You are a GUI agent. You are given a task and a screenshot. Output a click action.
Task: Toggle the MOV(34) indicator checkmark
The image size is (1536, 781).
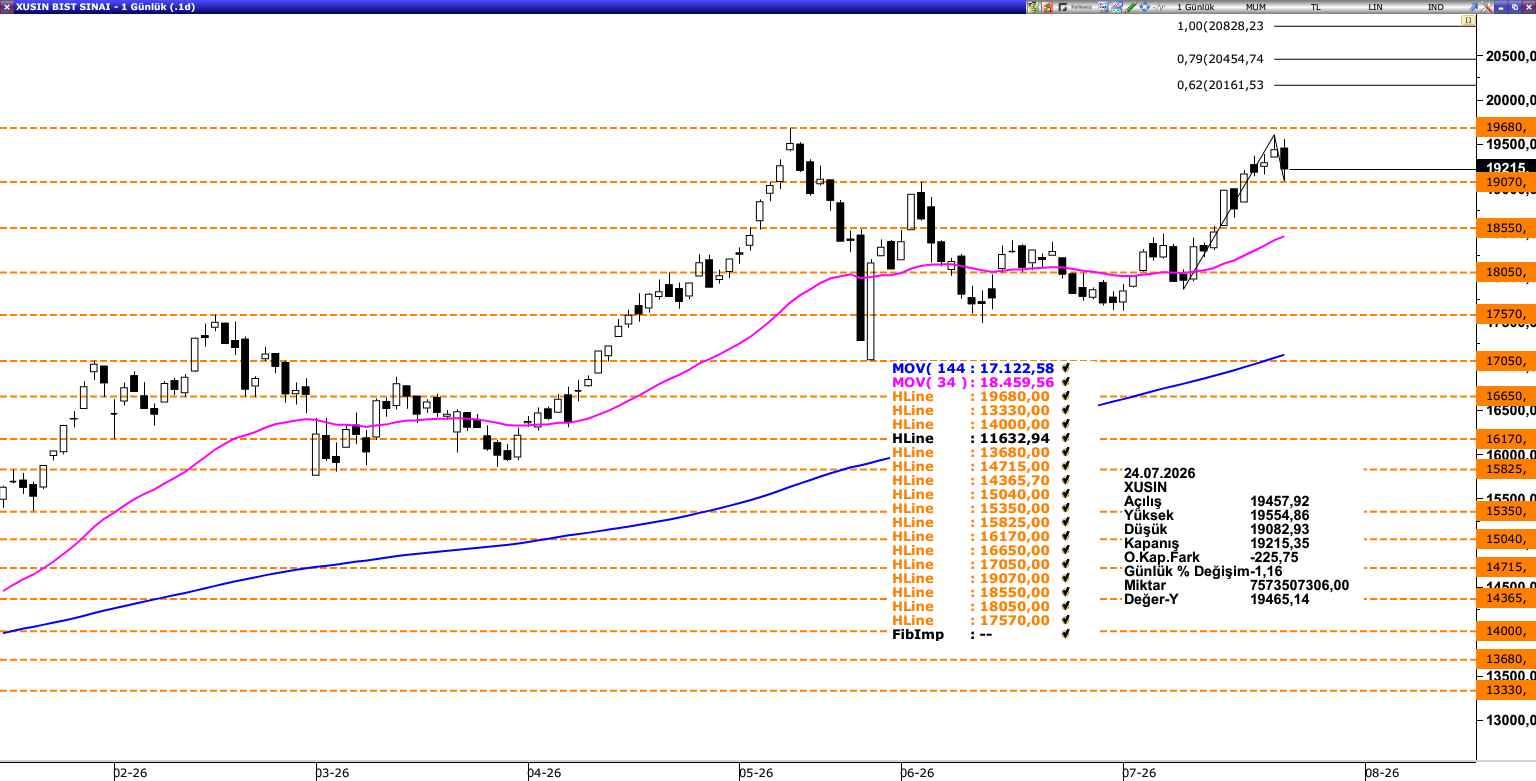click(x=1066, y=382)
